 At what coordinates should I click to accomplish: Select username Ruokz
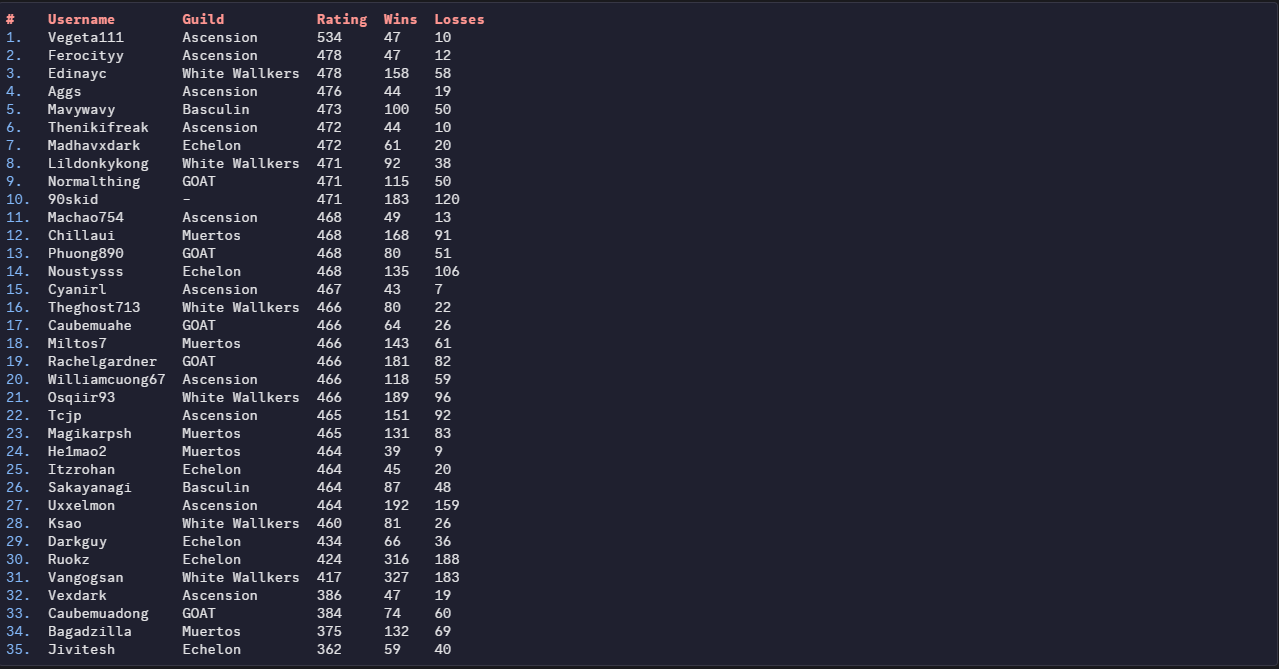(x=69, y=559)
